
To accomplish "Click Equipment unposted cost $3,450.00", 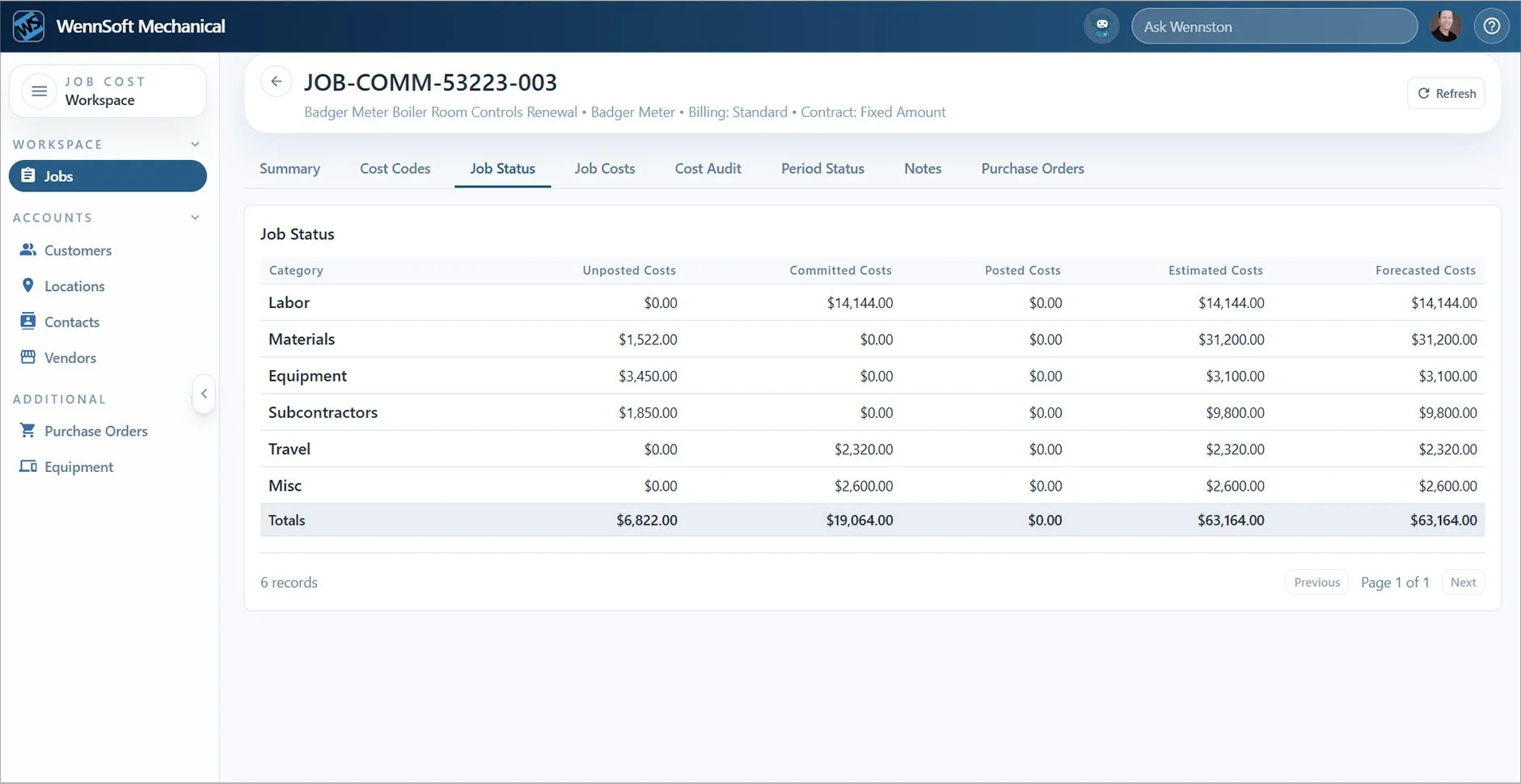I will pyautogui.click(x=648, y=376).
